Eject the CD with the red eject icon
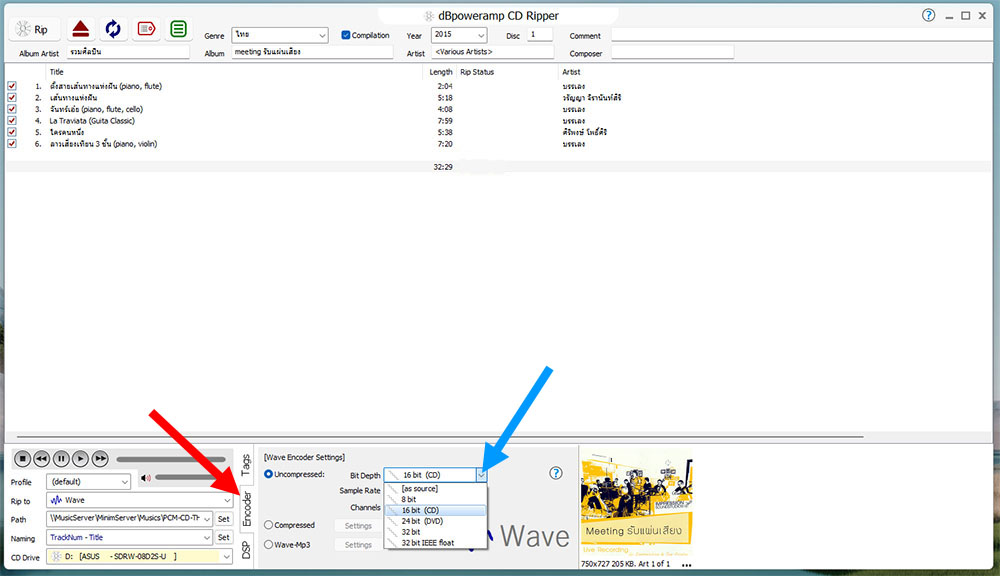Screen dimensions: 1000x576 [x=81, y=29]
